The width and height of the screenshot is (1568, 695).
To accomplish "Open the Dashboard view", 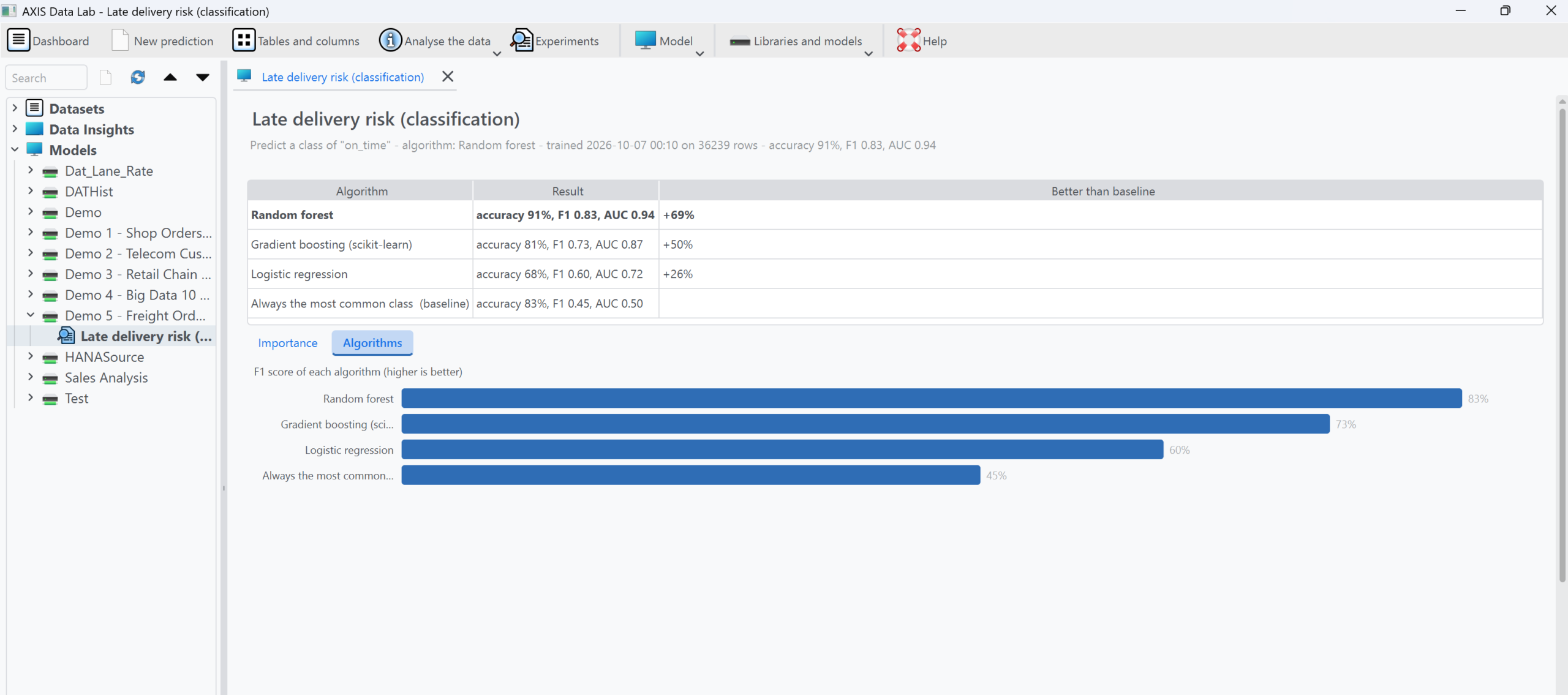I will pos(48,40).
